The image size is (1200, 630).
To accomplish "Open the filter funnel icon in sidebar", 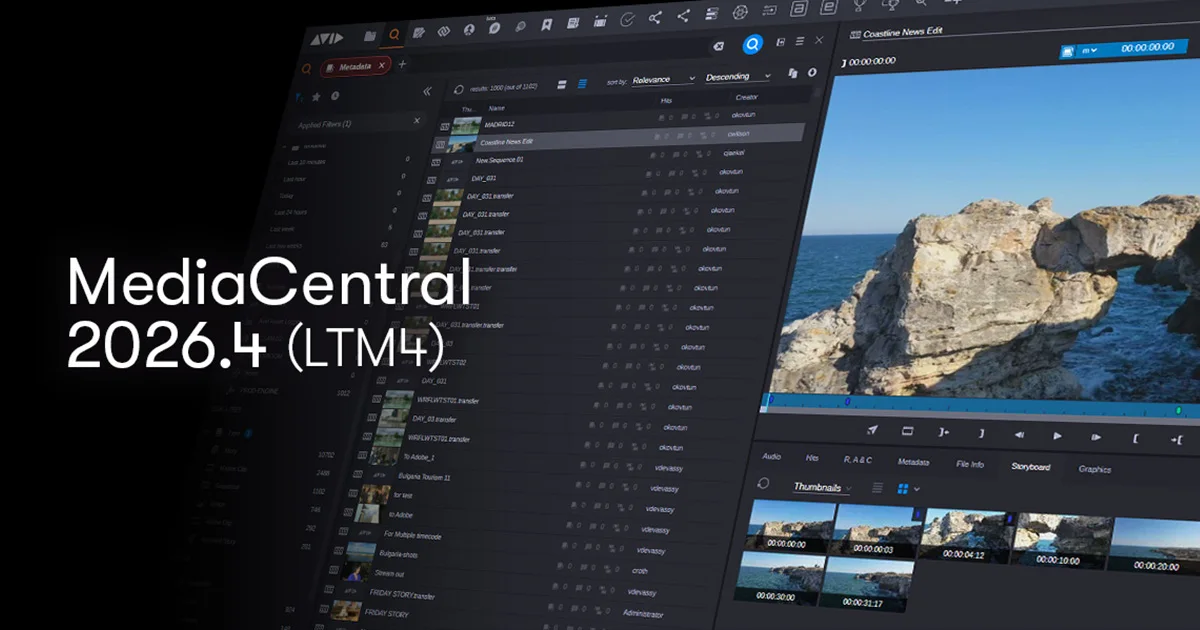I will coord(299,97).
